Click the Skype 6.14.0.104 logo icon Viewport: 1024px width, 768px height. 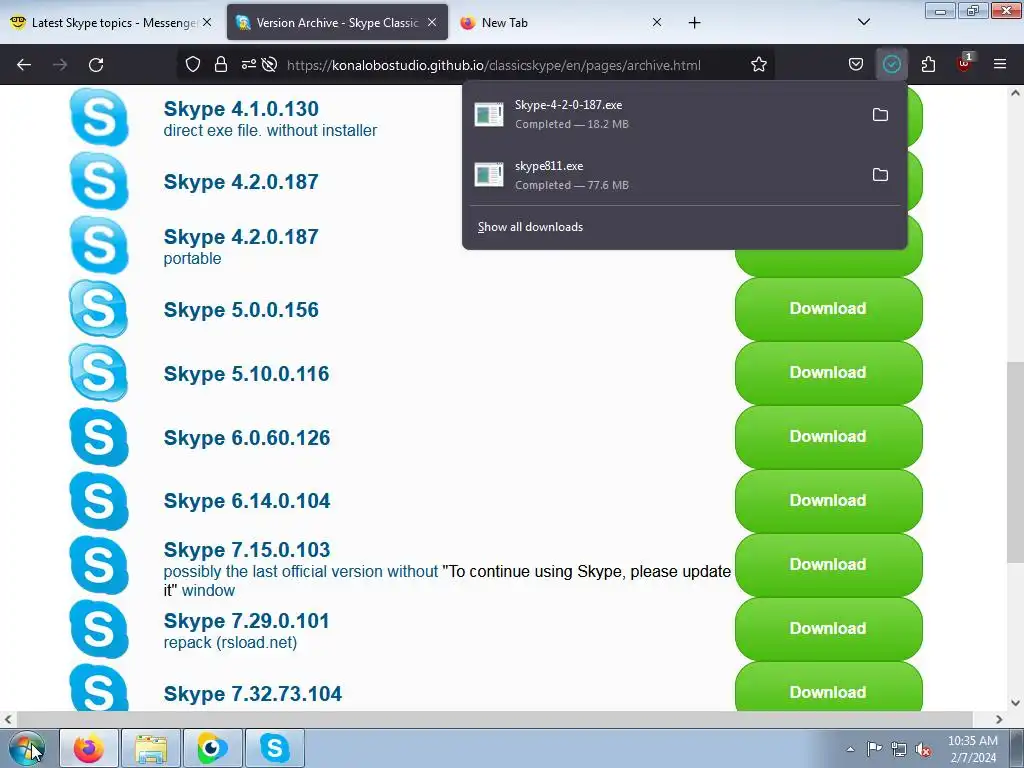pyautogui.click(x=99, y=501)
